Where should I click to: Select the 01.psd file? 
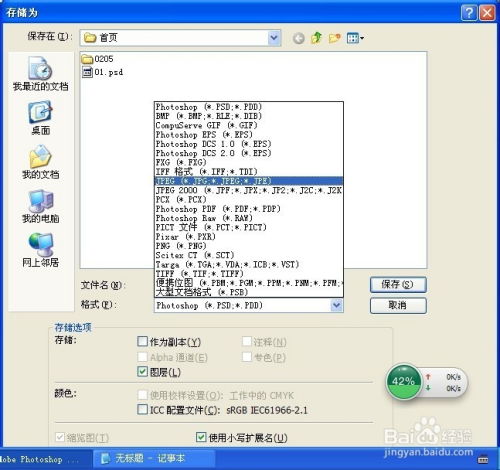click(102, 72)
